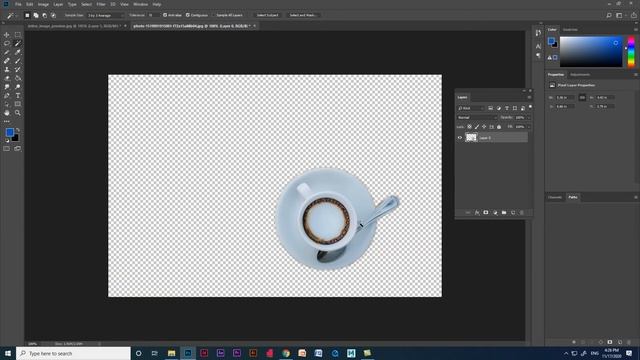Reset default foreground and background colors

(7, 140)
